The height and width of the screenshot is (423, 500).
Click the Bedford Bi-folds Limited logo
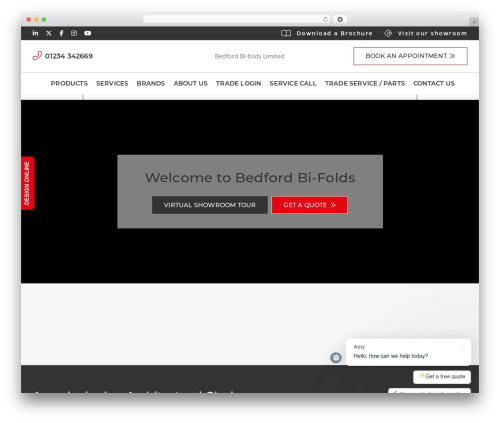249,56
